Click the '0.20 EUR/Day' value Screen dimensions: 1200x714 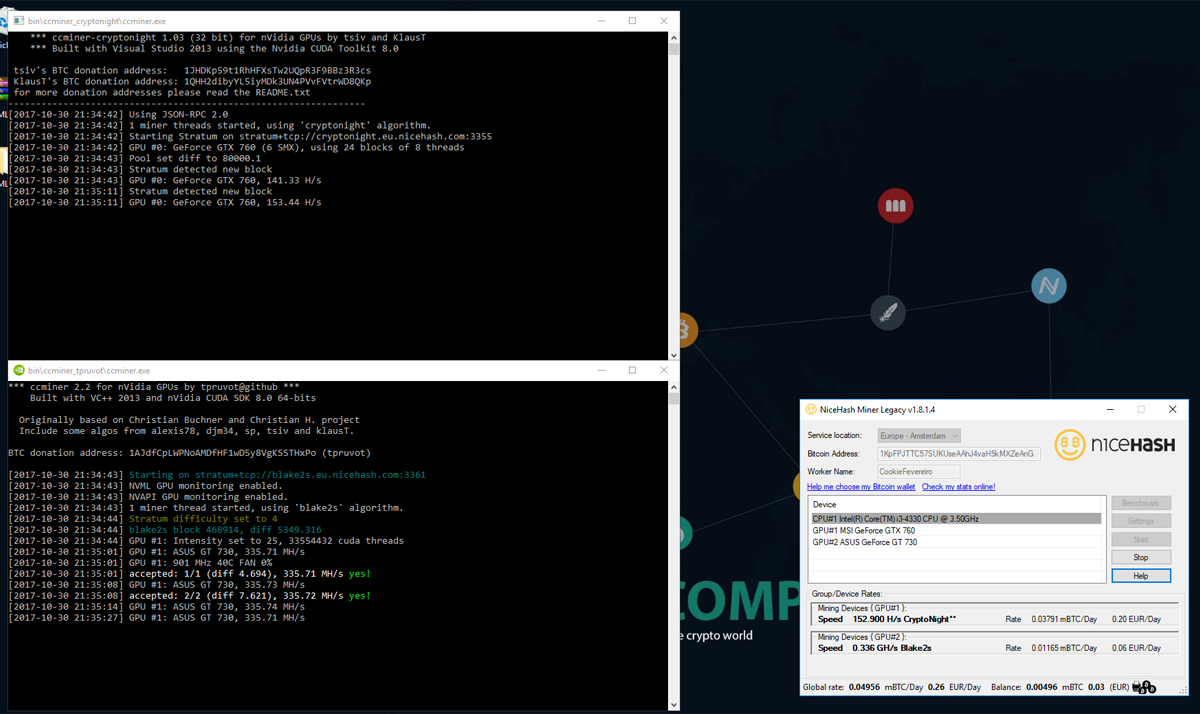[x=1136, y=619]
